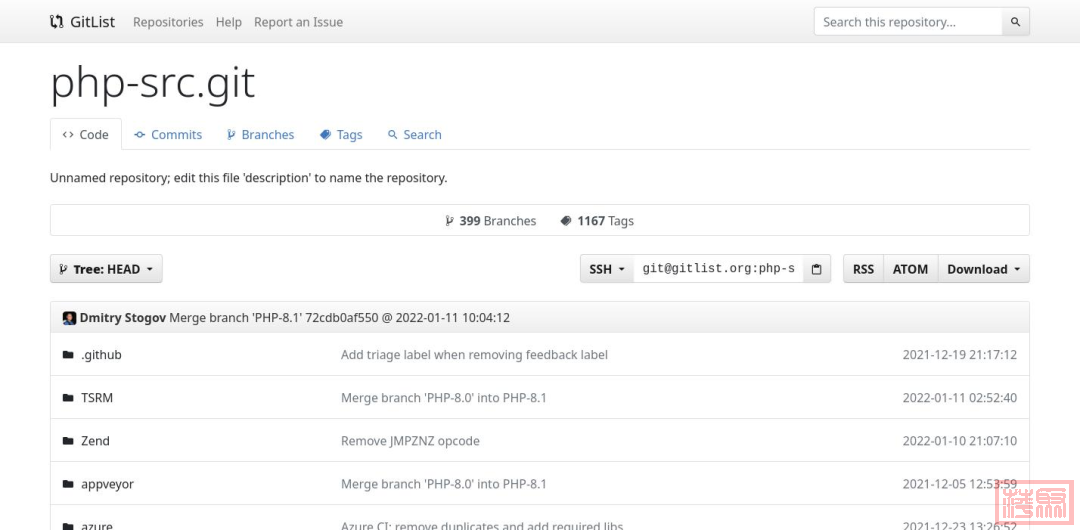Image resolution: width=1080 pixels, height=530 pixels.
Task: Expand the Download dropdown
Action: 983,269
